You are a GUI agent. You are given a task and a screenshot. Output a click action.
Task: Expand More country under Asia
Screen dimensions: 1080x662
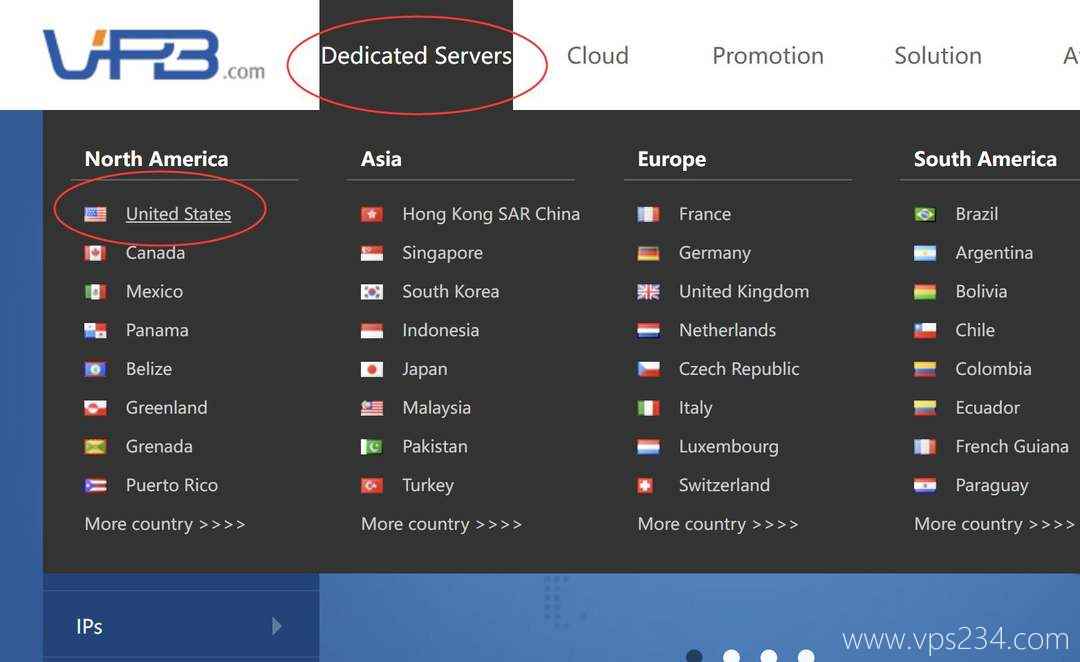click(442, 524)
